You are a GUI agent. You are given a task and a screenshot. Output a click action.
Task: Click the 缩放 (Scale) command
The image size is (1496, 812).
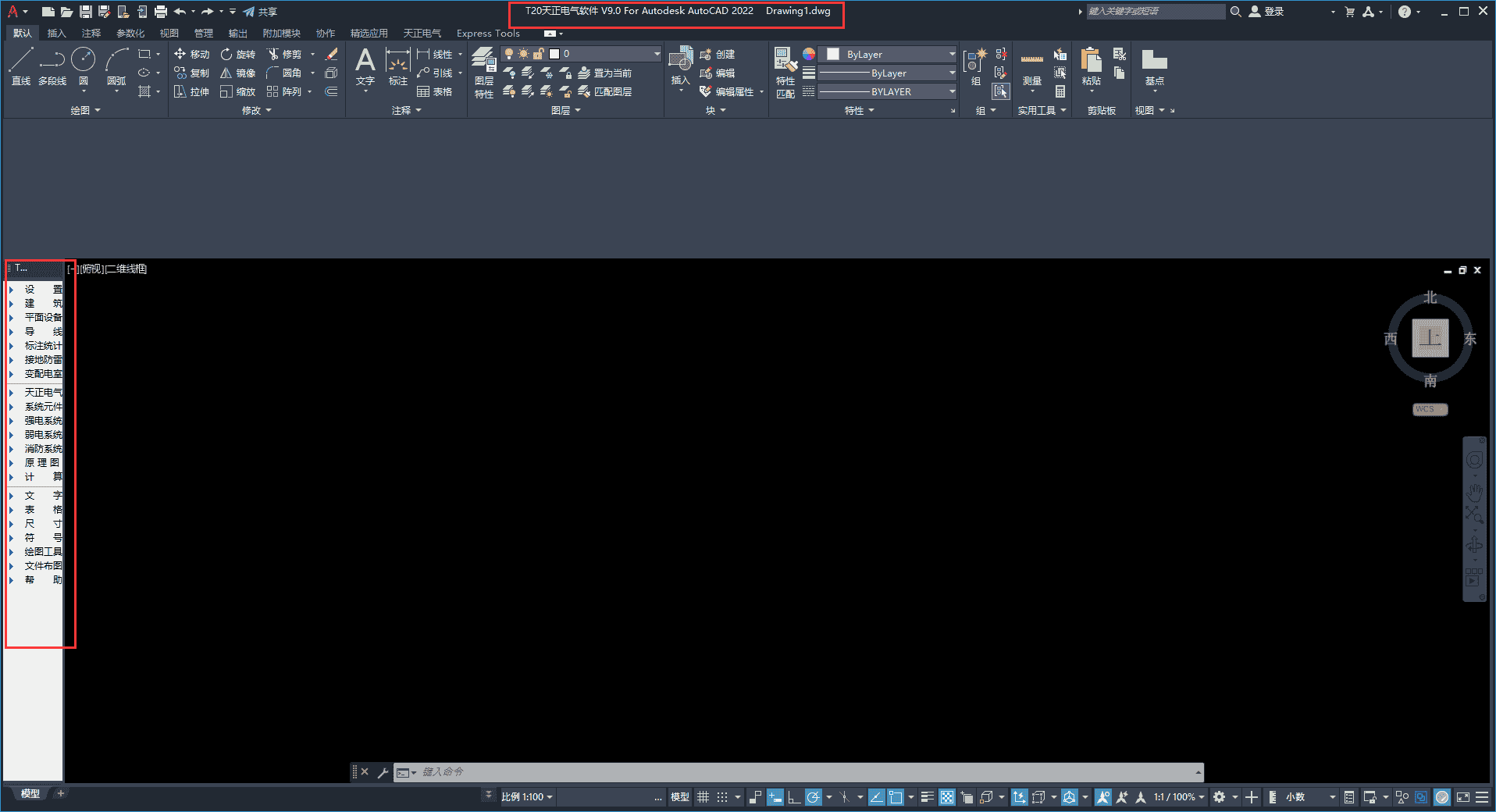238,91
